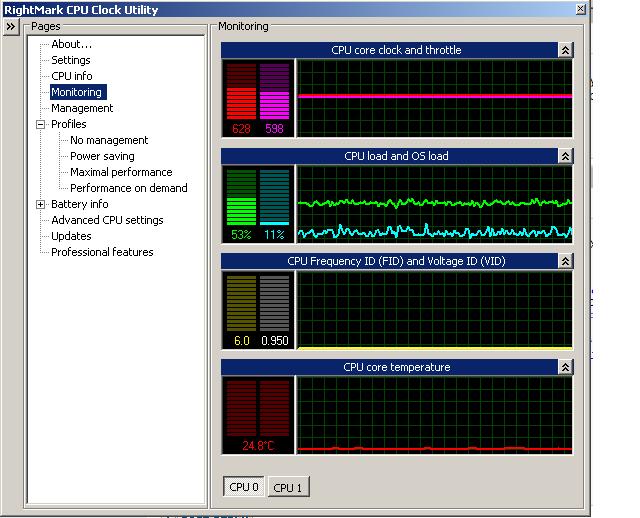Open the About… page

(x=71, y=44)
